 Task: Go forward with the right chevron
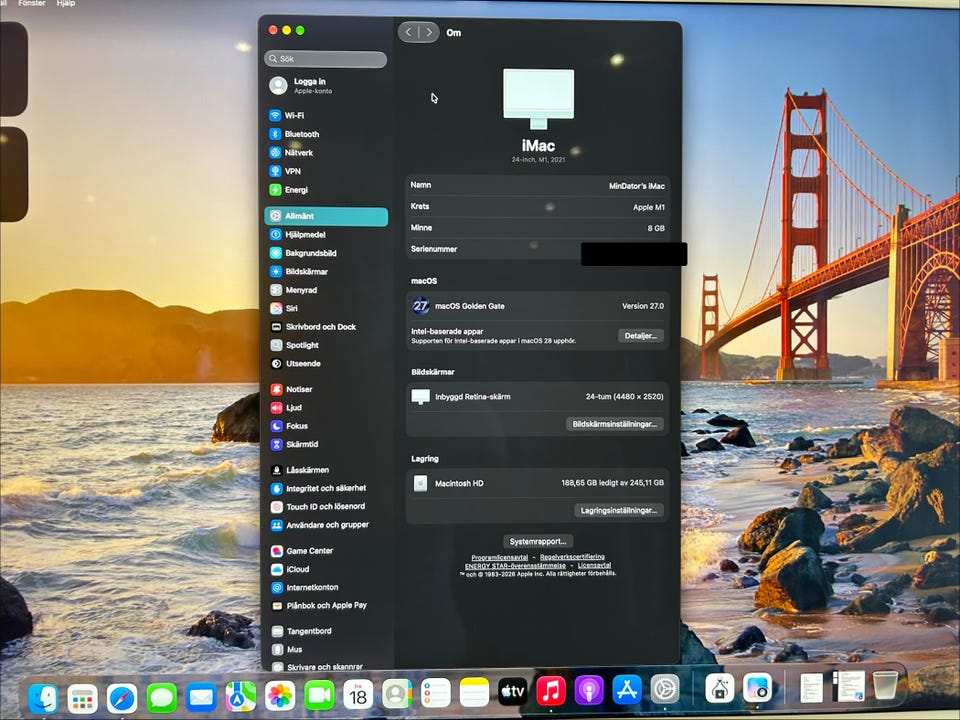(x=429, y=32)
